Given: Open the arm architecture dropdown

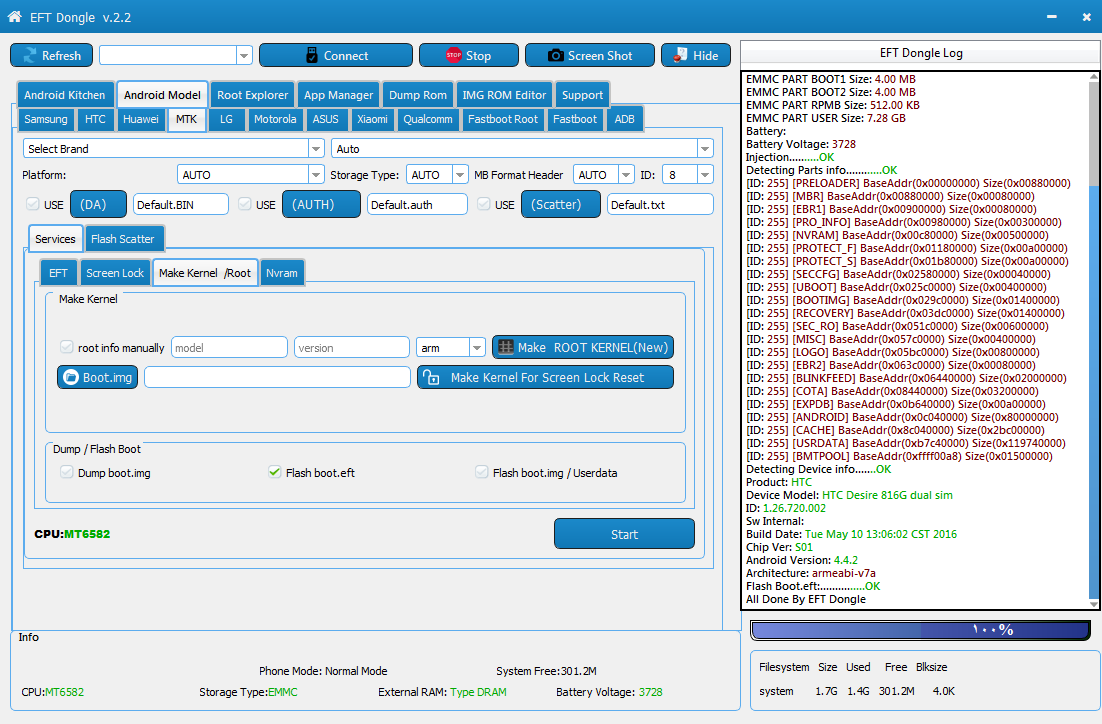Looking at the screenshot, I should pos(477,347).
